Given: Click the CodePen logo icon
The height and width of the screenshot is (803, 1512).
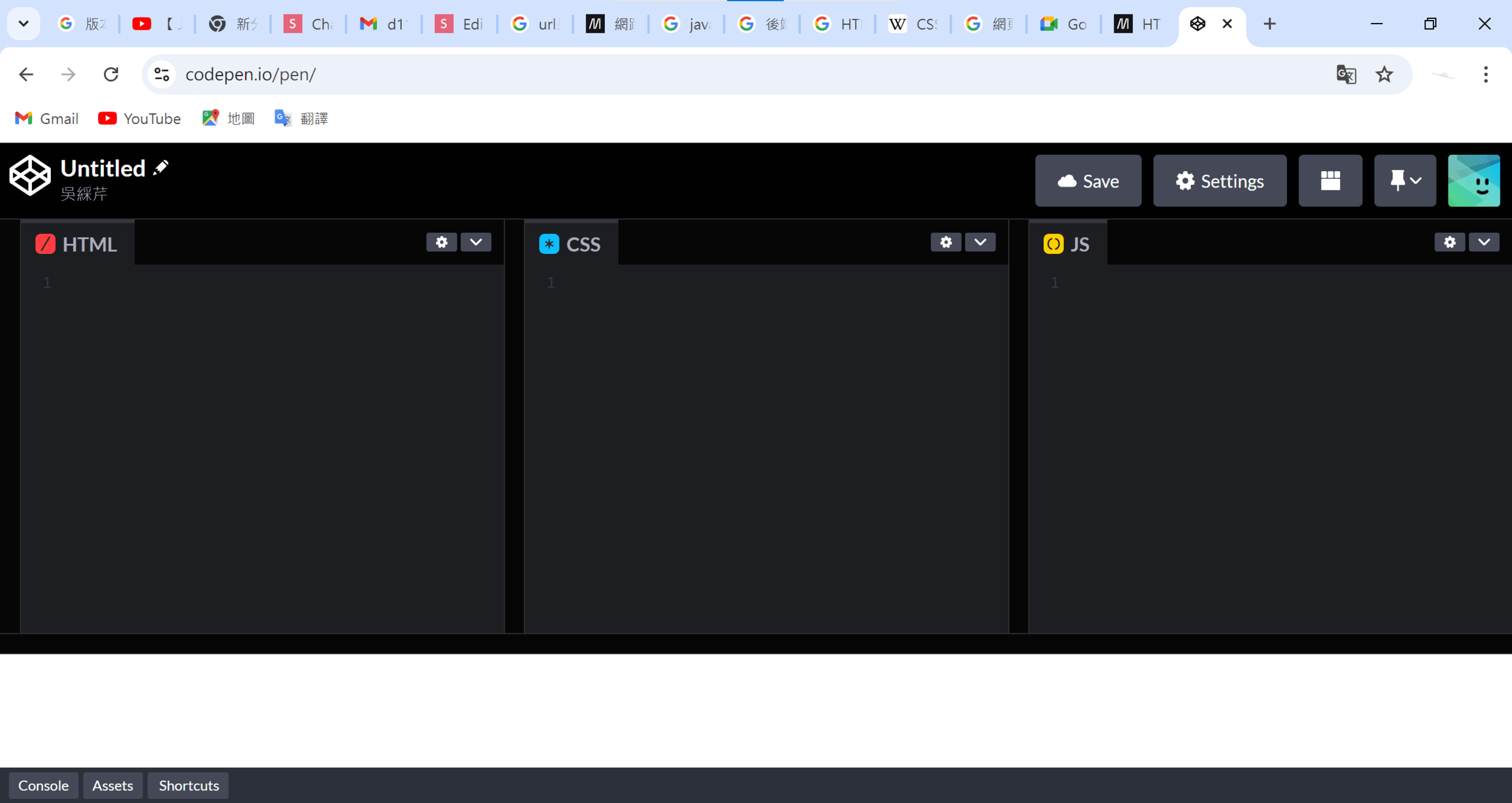Looking at the screenshot, I should [x=30, y=176].
